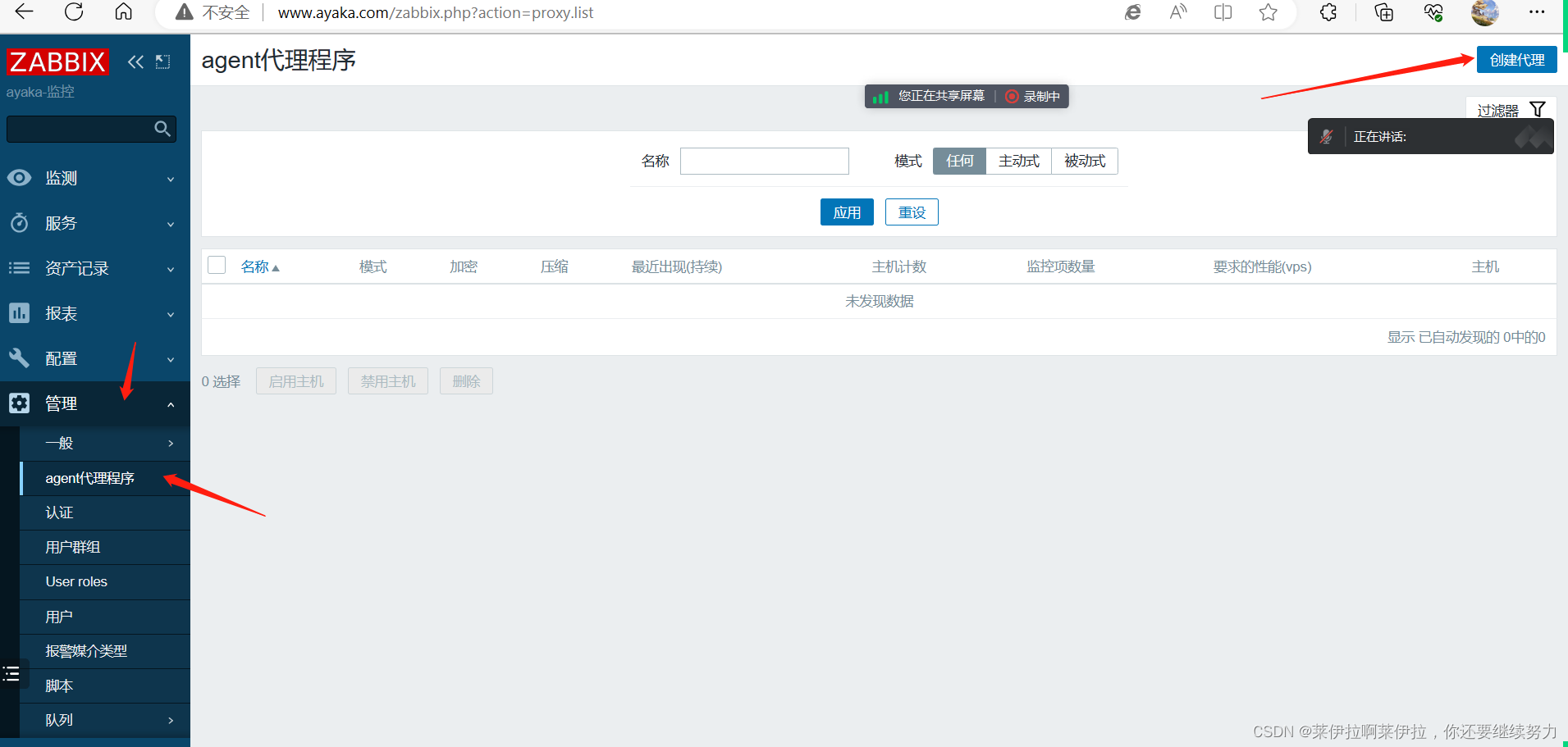
Task: Click the muted microphone icon
Action: tap(1326, 137)
